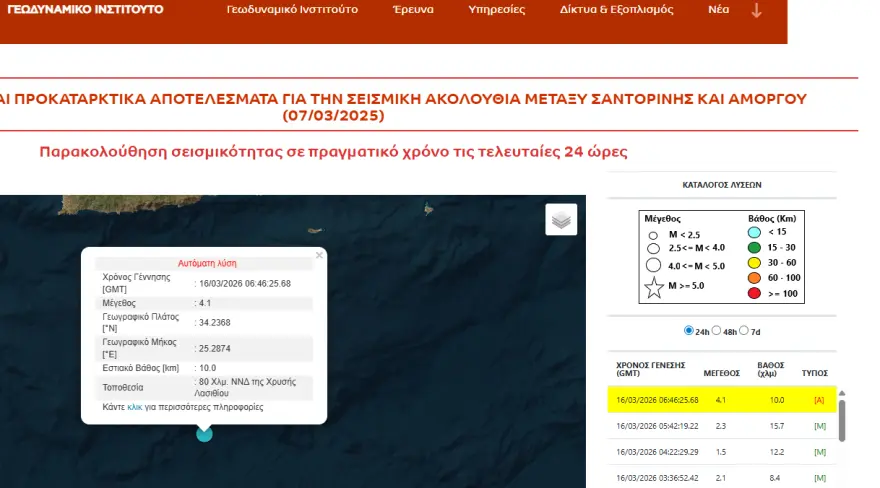The image size is (880, 488).
Task: Select the 05:42:19 earthquake catalog row
Action: pyautogui.click(x=720, y=425)
